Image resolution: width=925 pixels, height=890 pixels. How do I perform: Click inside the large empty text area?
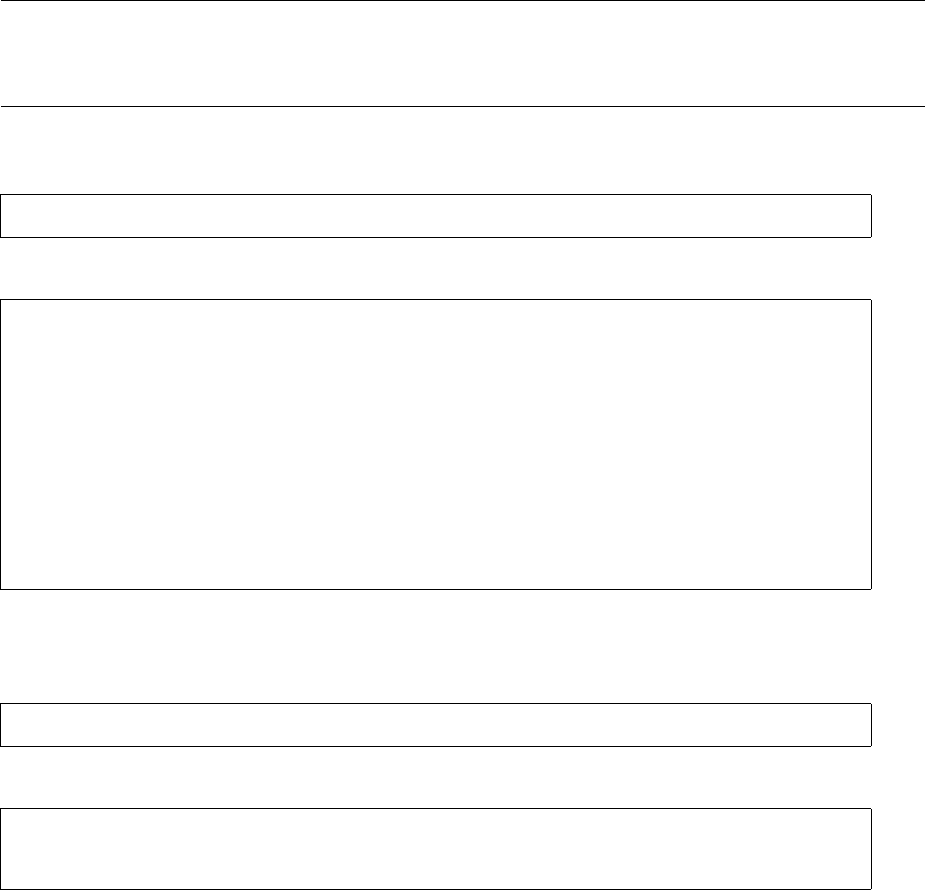pyautogui.click(x=436, y=444)
